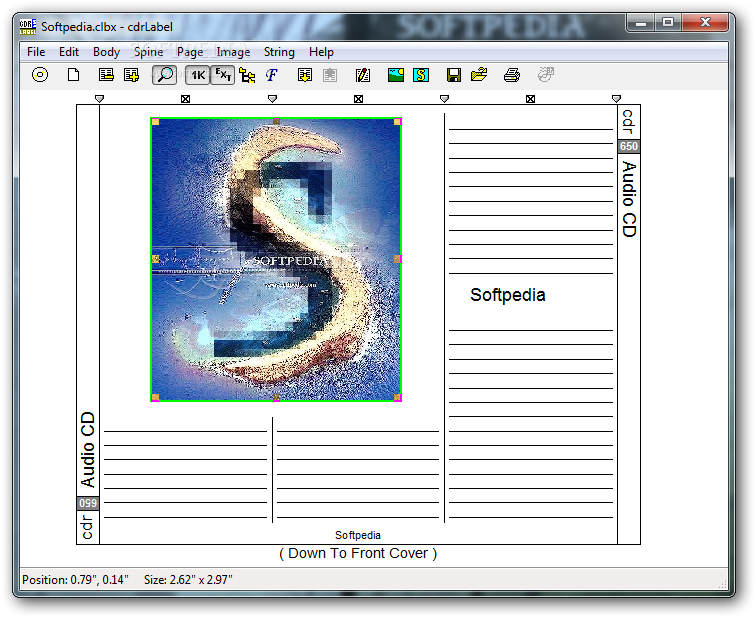Click the Down To Front Cover caption
756x618 pixels.
coord(358,553)
